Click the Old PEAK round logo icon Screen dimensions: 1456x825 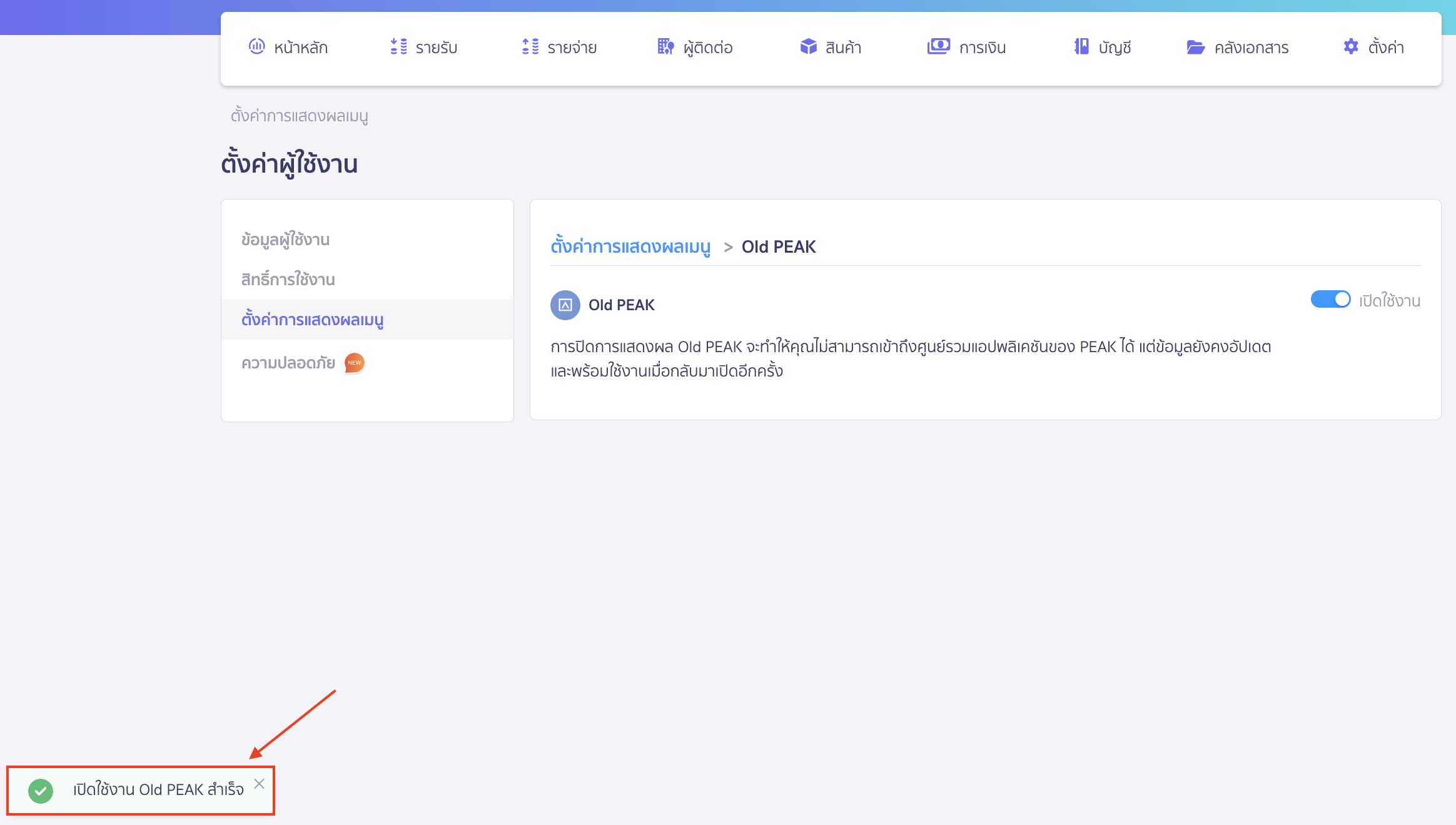[x=565, y=305]
